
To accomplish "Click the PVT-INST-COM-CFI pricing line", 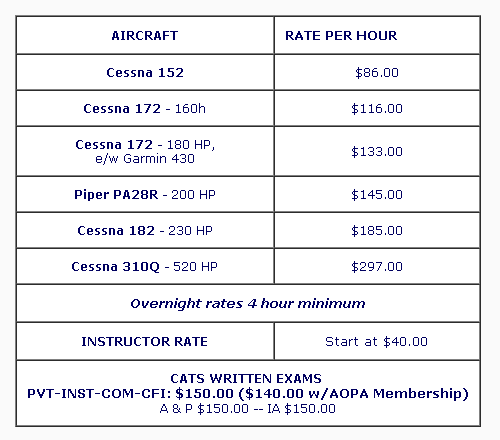I will point(248,393).
